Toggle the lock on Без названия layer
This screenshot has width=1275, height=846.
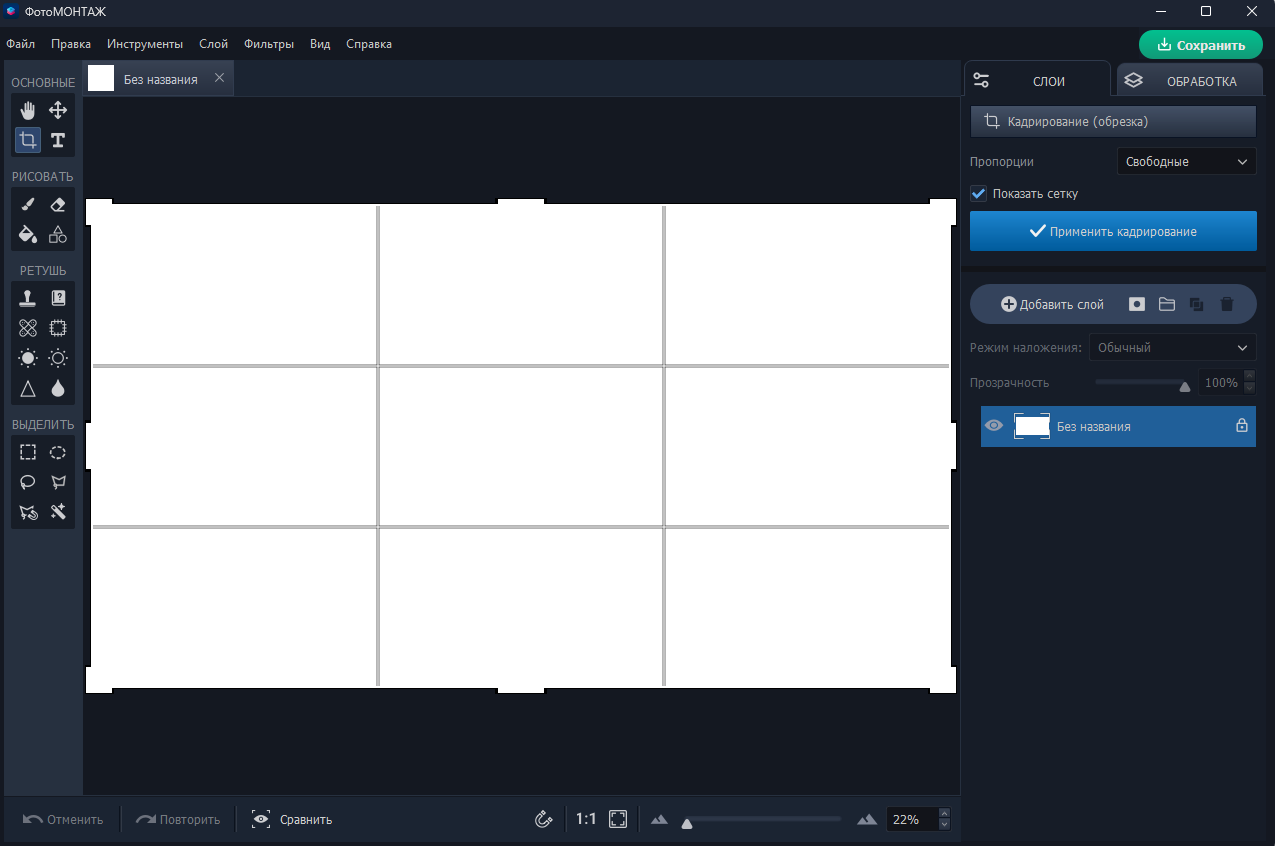(1242, 426)
